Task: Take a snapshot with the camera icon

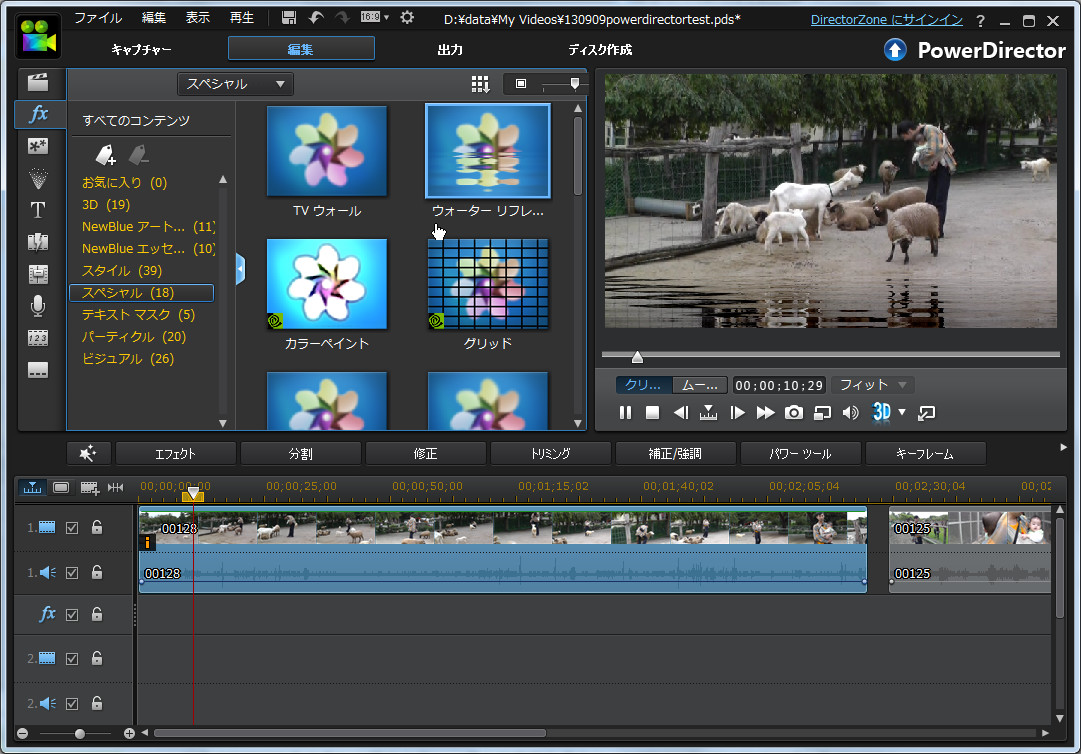Action: [x=793, y=412]
